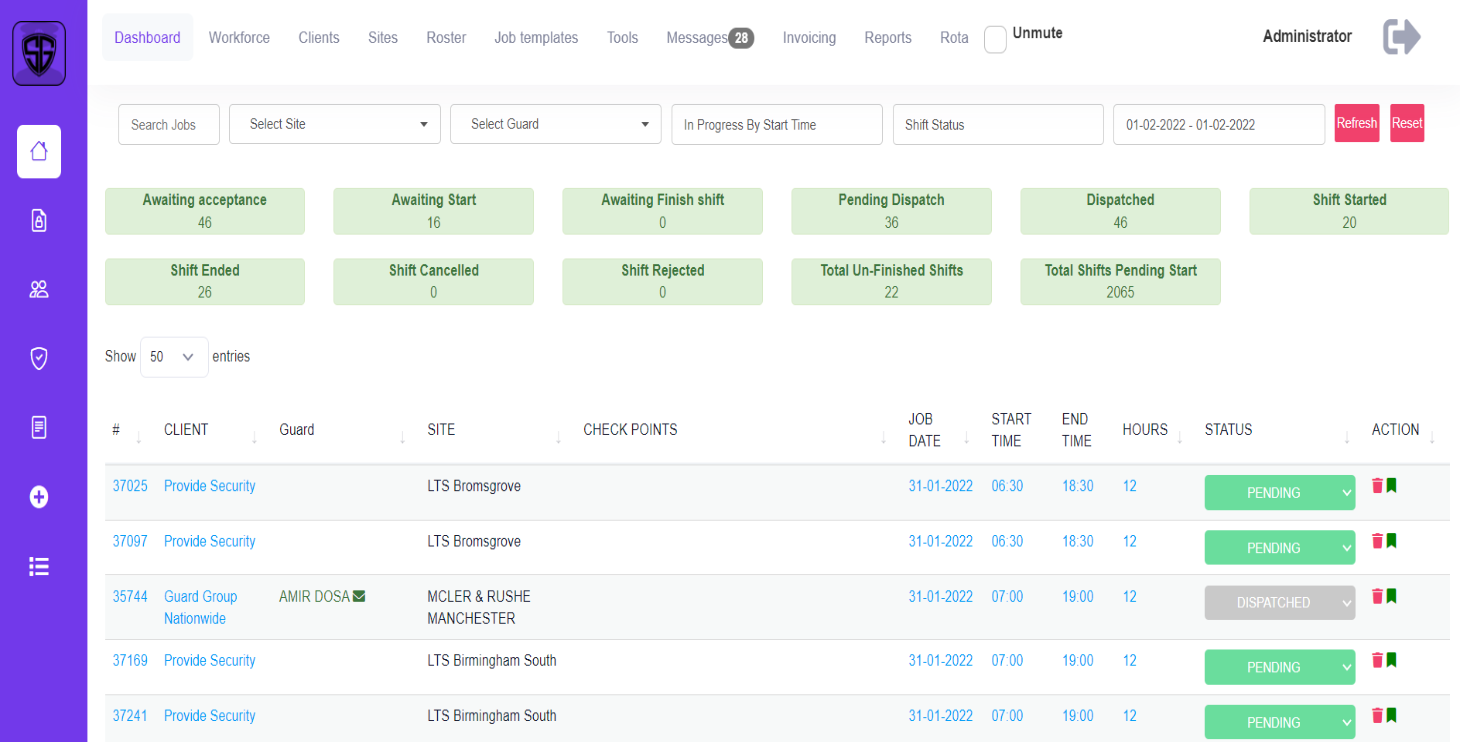
Task: Click the Search Jobs field
Action: 169,125
